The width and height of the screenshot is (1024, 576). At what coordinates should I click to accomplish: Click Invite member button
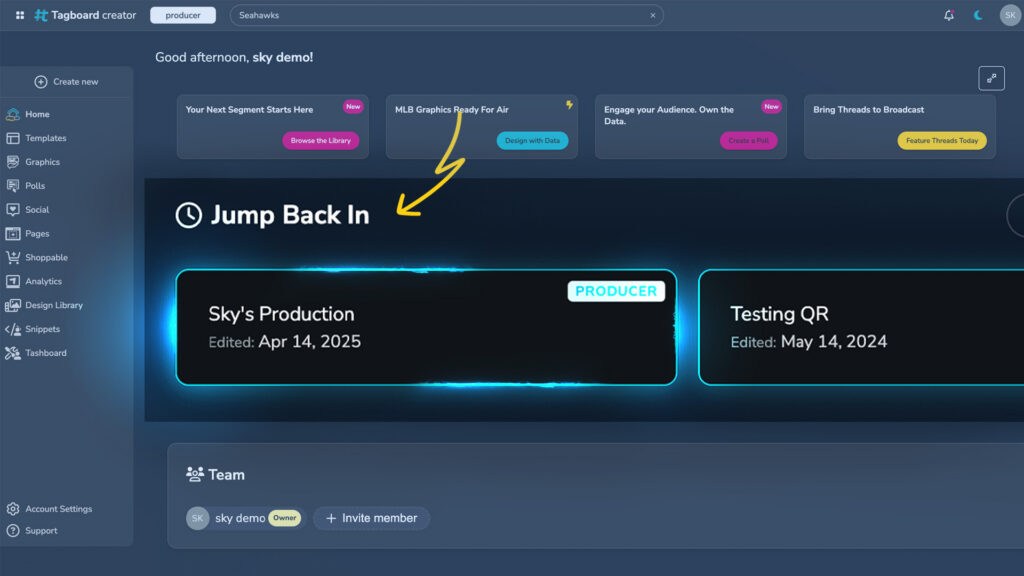[372, 519]
